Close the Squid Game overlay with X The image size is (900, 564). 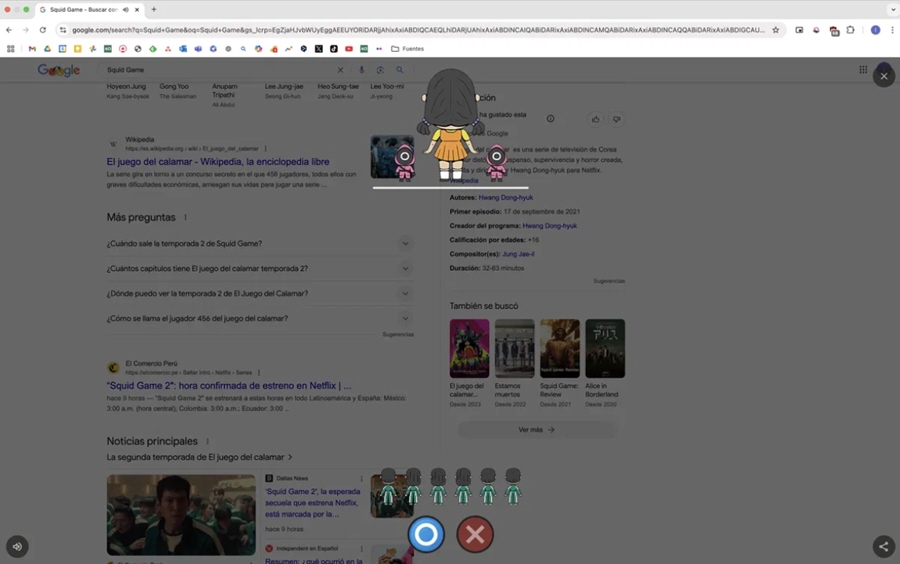(x=884, y=76)
